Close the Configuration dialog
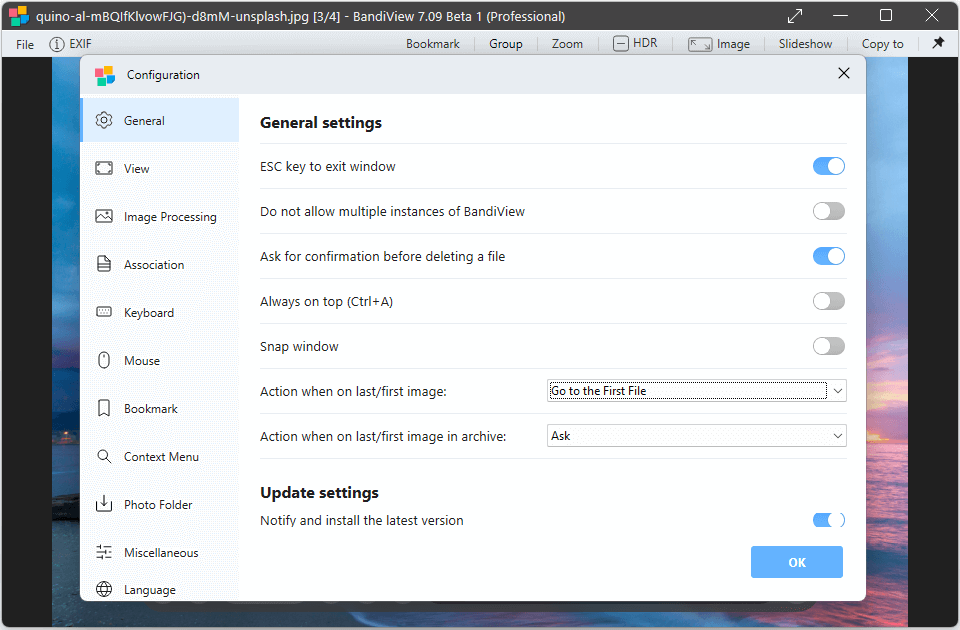 843,74
